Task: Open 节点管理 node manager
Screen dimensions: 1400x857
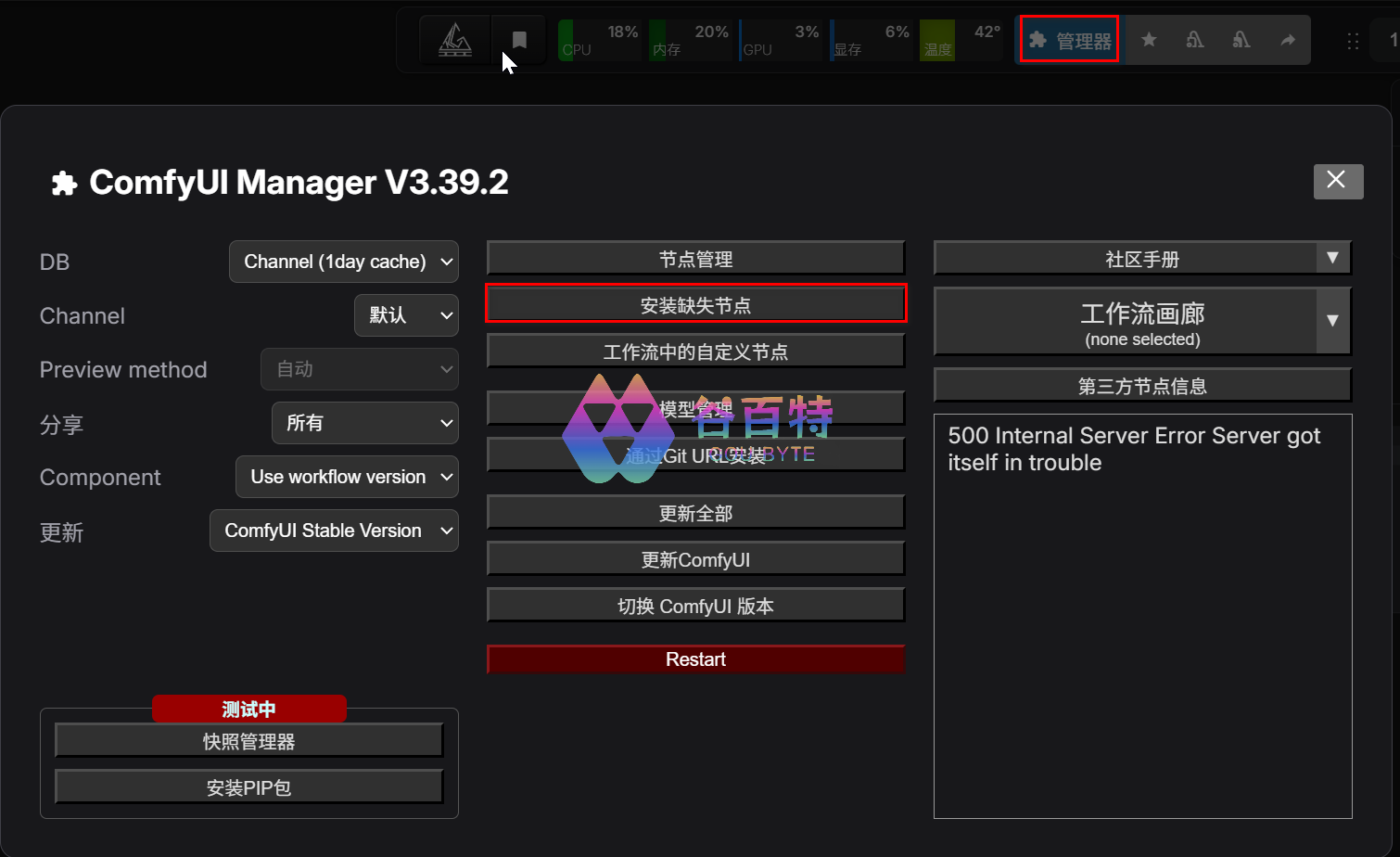Action: tap(695, 259)
